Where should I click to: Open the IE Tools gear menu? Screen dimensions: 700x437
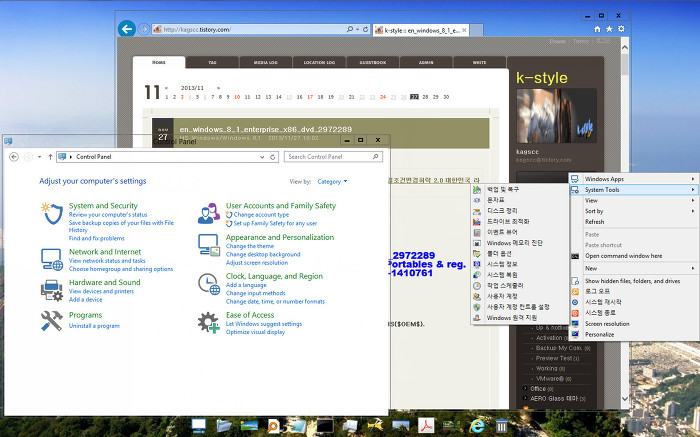pyautogui.click(x=621, y=29)
